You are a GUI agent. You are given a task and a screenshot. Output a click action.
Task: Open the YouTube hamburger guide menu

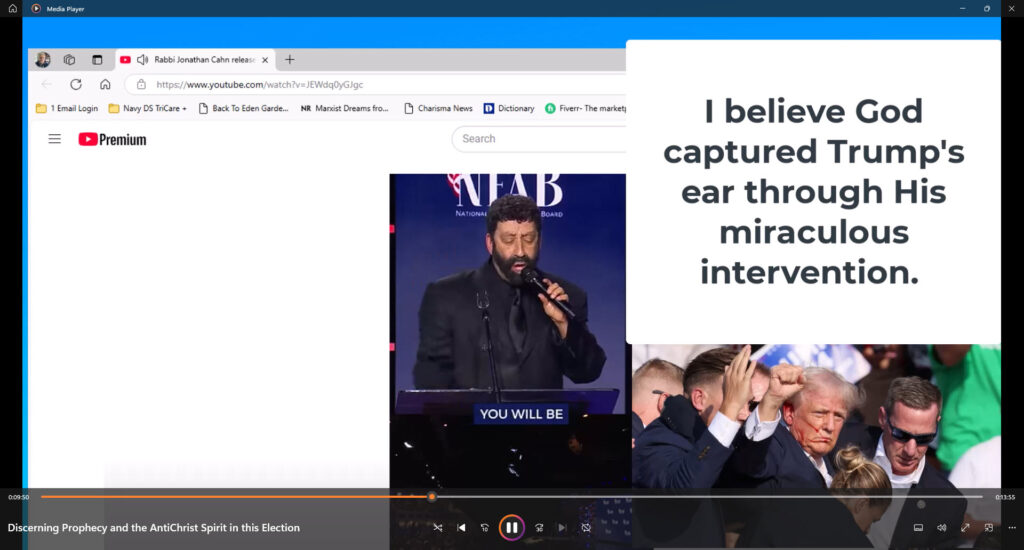click(x=55, y=139)
